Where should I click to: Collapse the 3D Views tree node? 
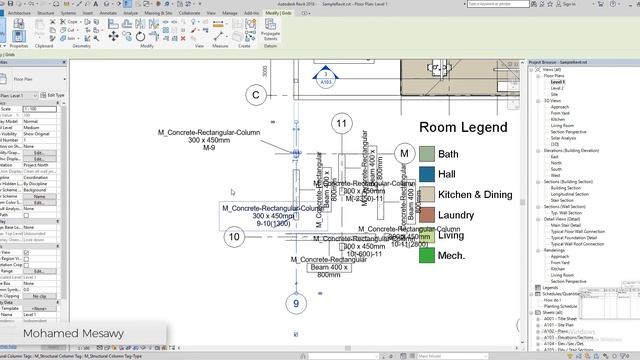coord(538,101)
